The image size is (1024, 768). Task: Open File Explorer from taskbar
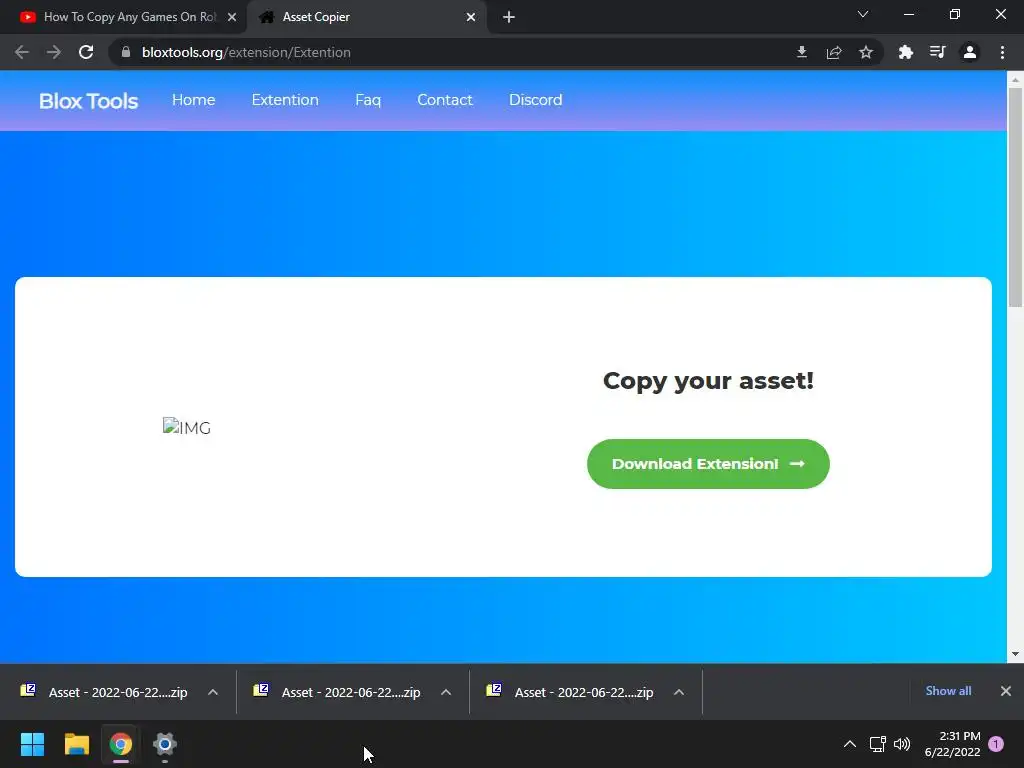pyautogui.click(x=76, y=744)
